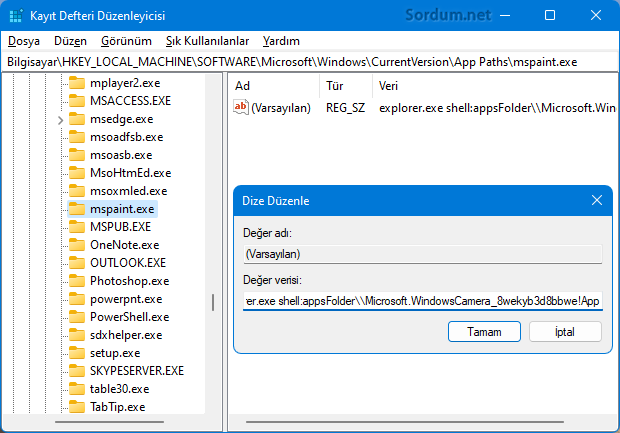Screen dimensions: 620x433
Task: Click the values pane horizontal scrollbar
Action: (x=405, y=422)
